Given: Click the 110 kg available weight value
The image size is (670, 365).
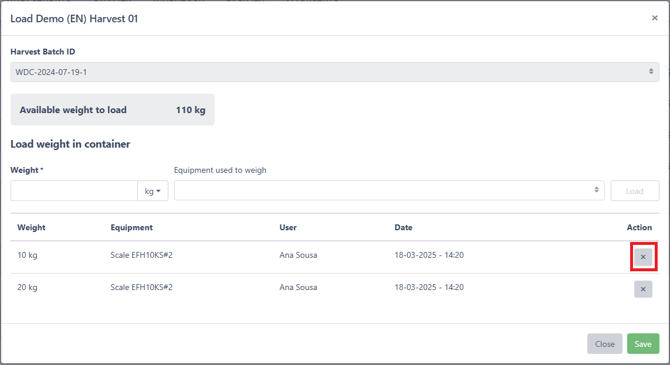Looking at the screenshot, I should [191, 110].
